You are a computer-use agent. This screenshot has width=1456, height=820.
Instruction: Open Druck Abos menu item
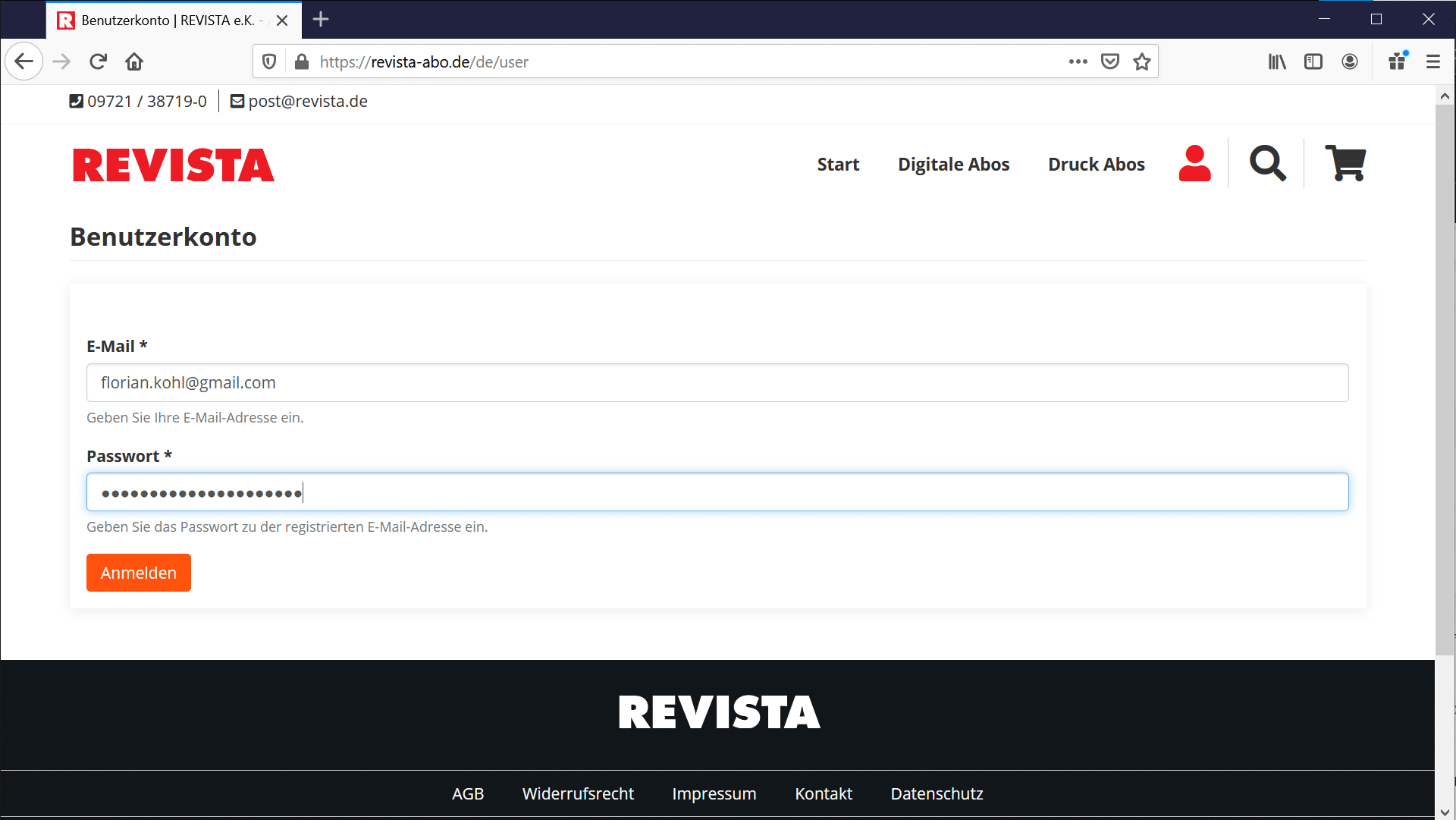coord(1097,165)
